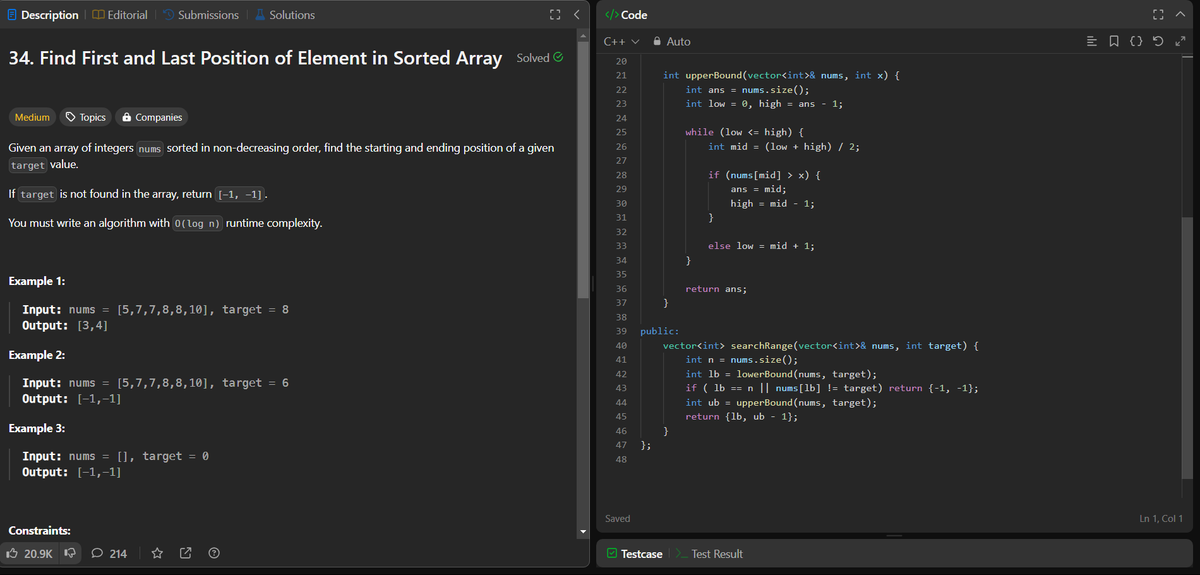Click line number 40 in the gutter

620,345
